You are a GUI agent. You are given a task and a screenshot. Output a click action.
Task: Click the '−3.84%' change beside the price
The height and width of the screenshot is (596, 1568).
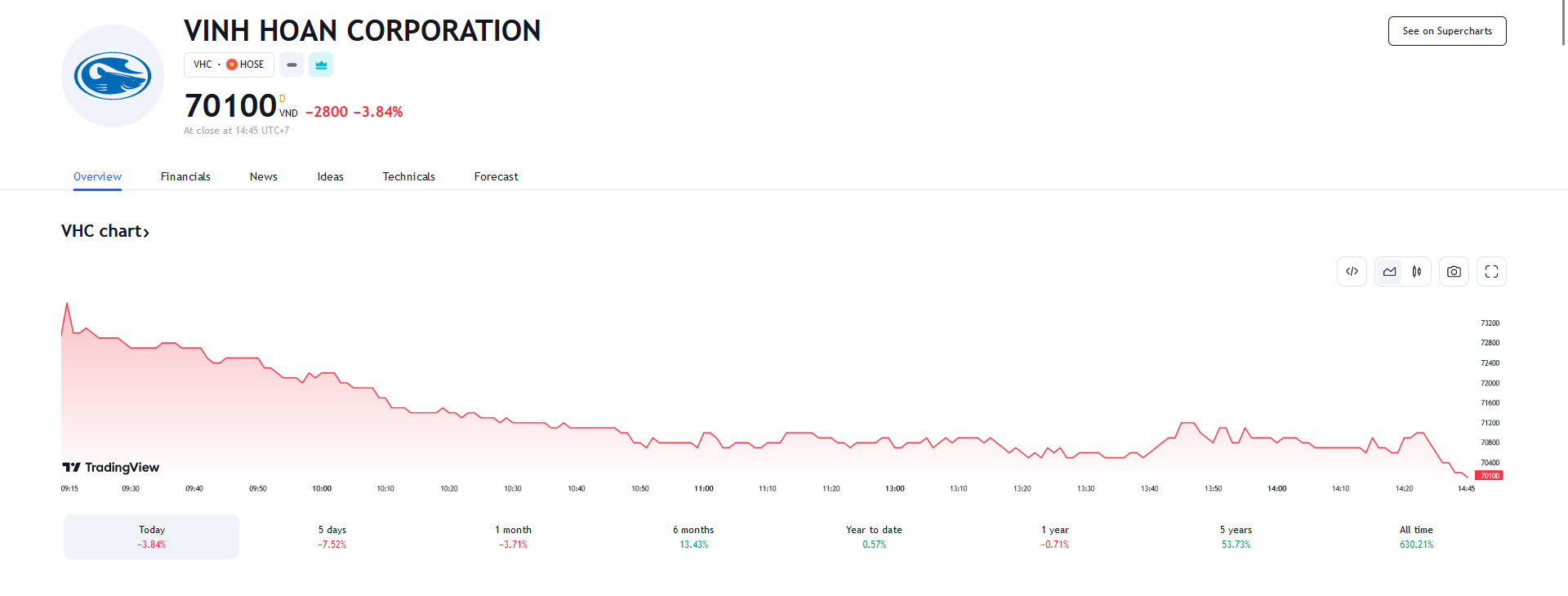(x=378, y=112)
